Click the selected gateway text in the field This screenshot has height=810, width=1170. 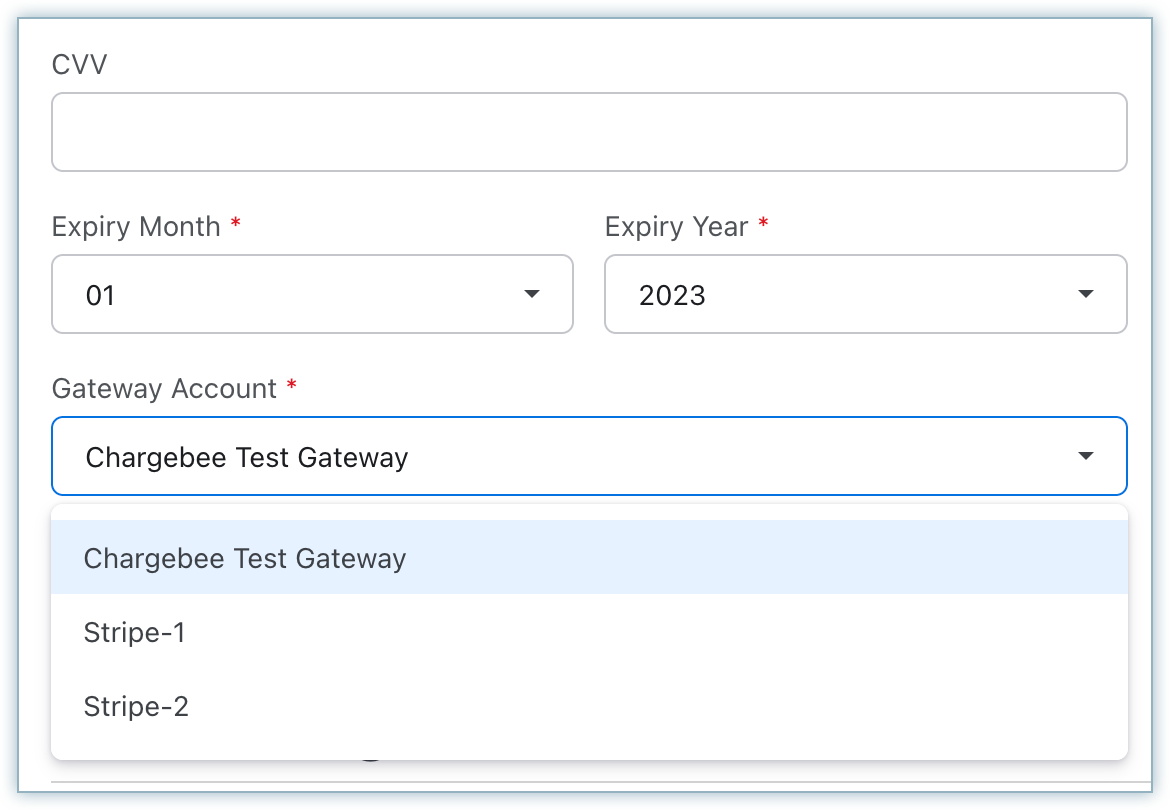247,458
